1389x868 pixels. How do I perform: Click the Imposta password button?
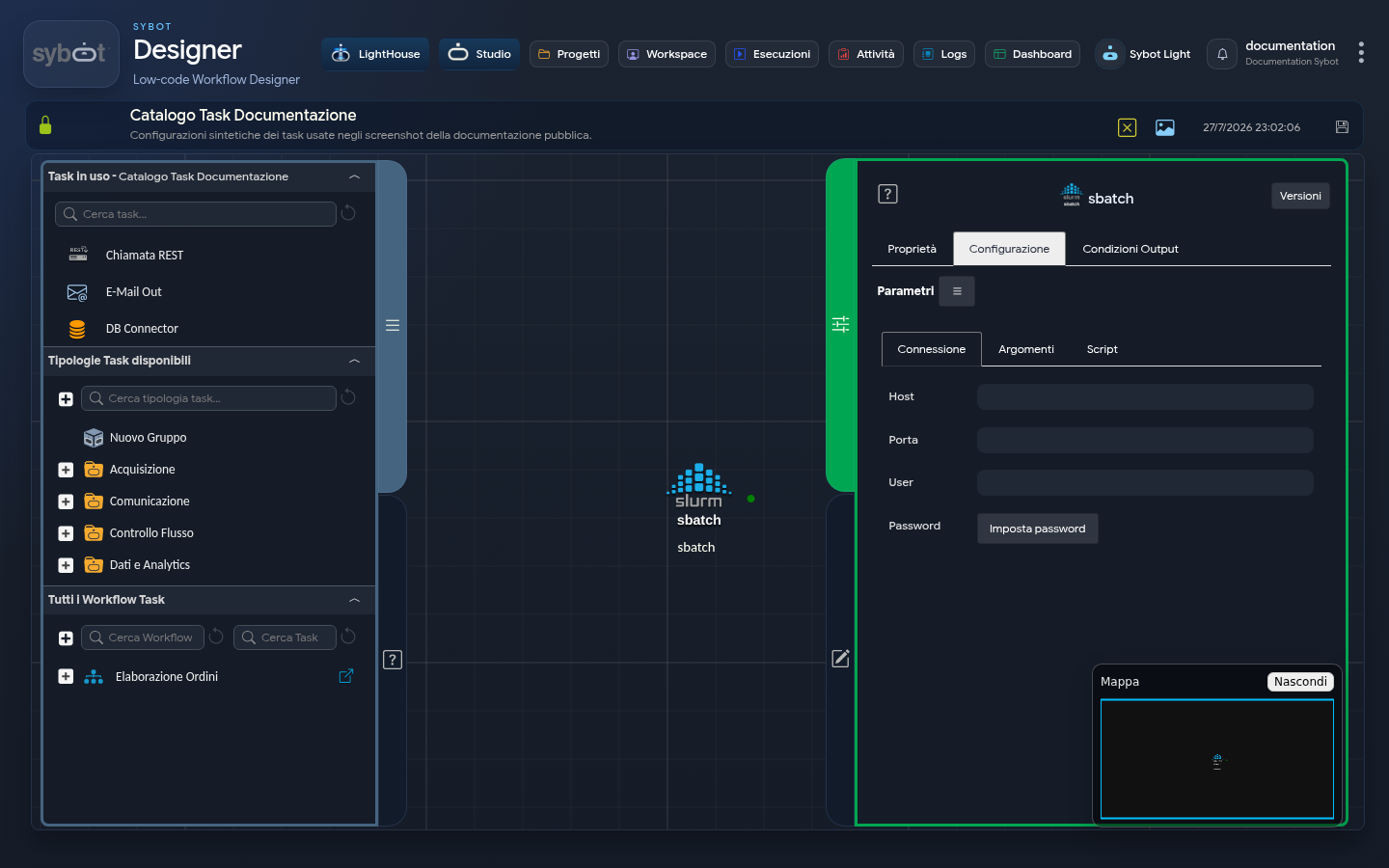coord(1038,529)
